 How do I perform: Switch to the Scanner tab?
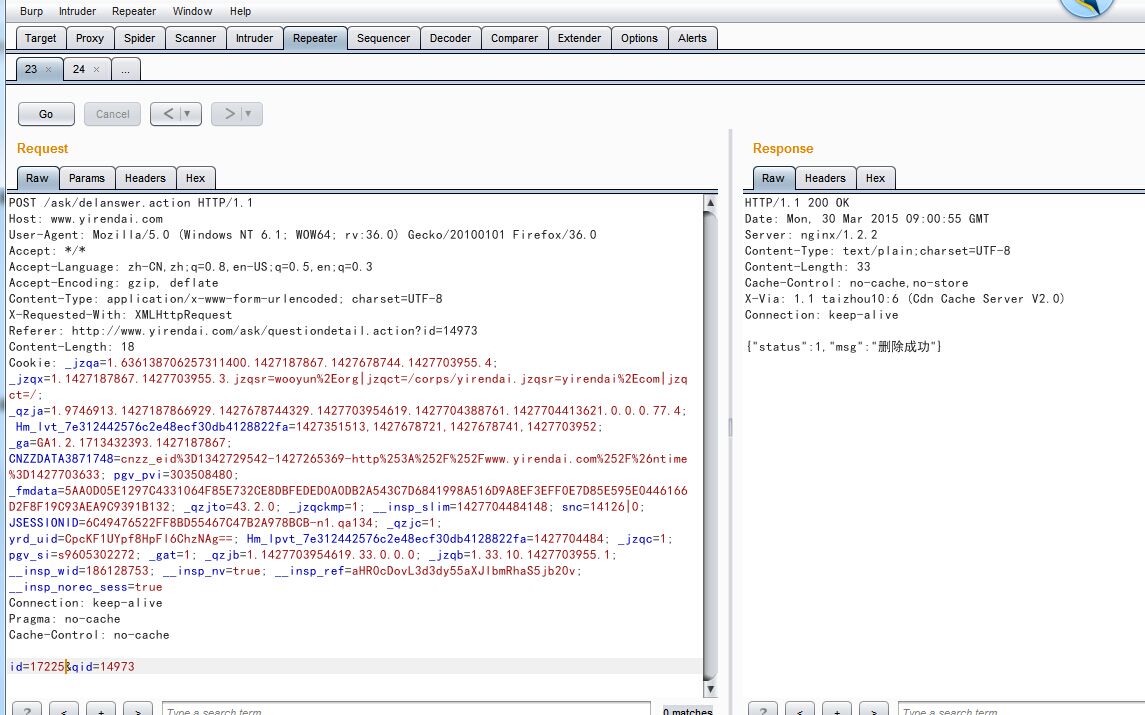pos(195,38)
